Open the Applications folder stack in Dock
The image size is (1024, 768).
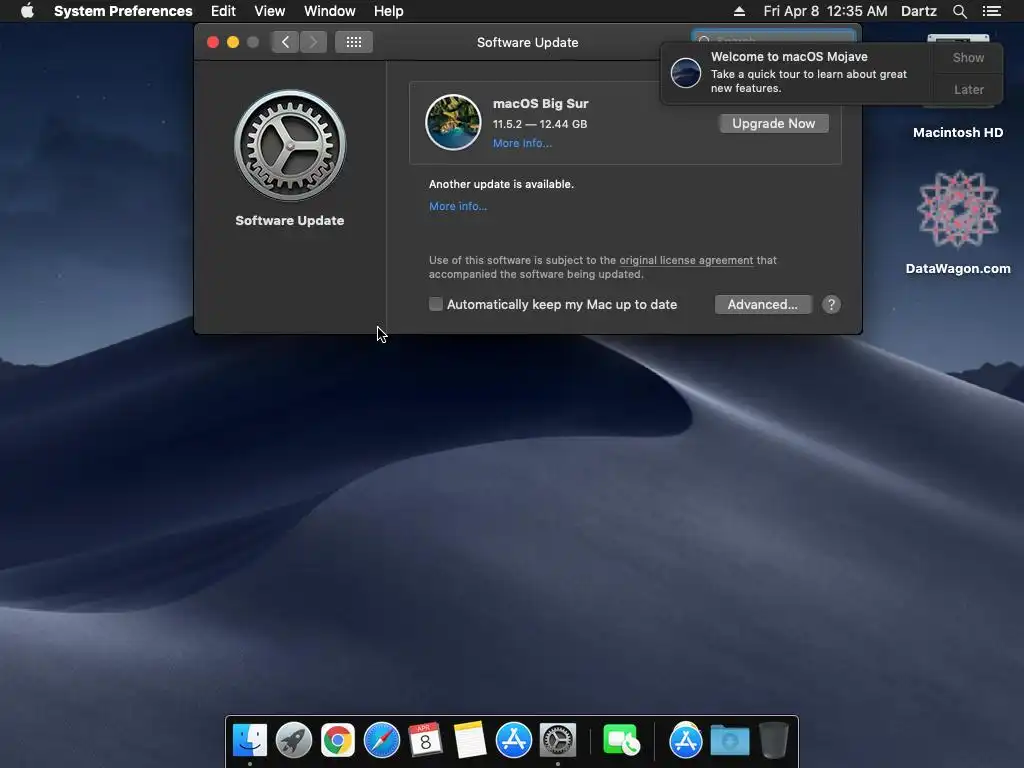click(685, 740)
